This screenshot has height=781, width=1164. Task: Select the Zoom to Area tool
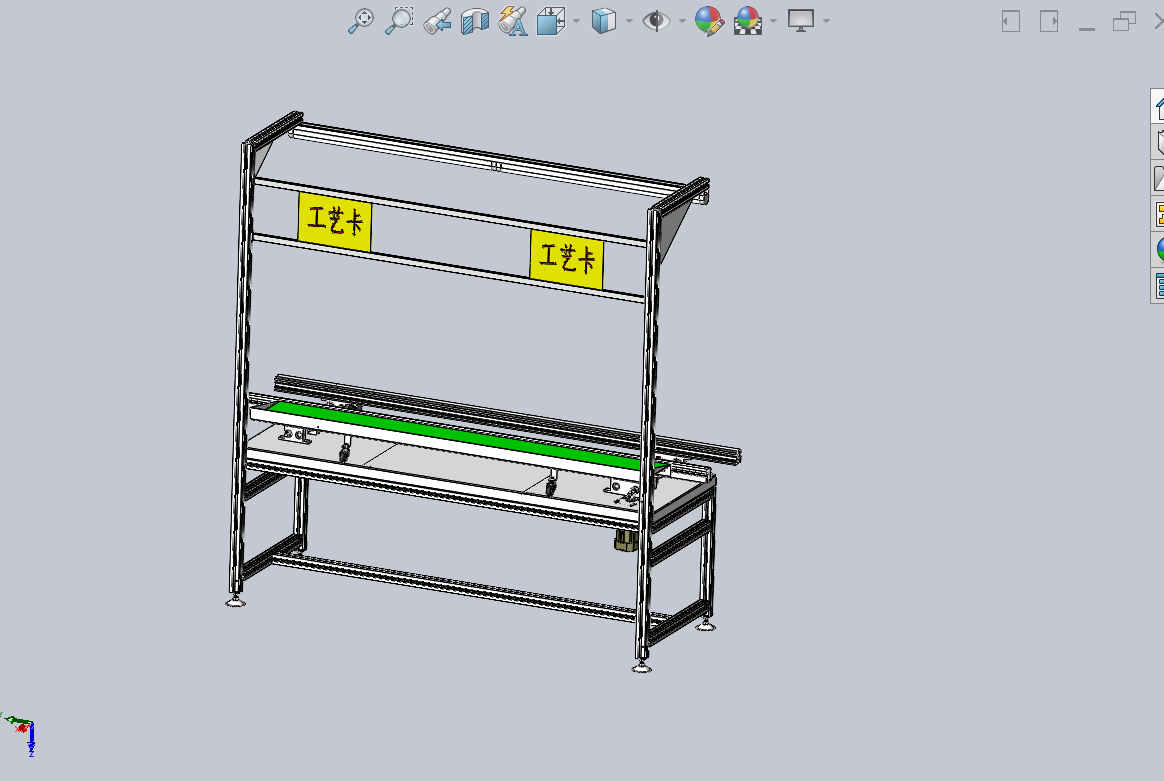[399, 21]
